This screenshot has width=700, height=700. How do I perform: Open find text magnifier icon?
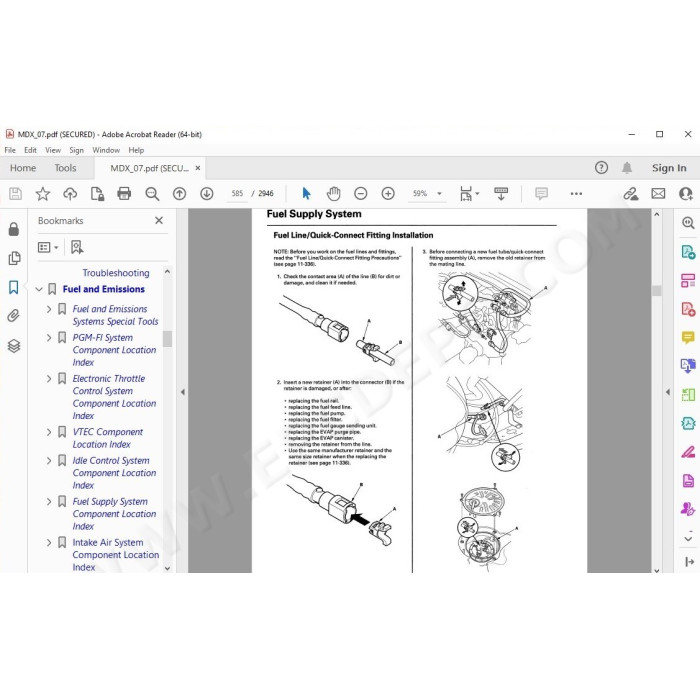pyautogui.click(x=152, y=194)
